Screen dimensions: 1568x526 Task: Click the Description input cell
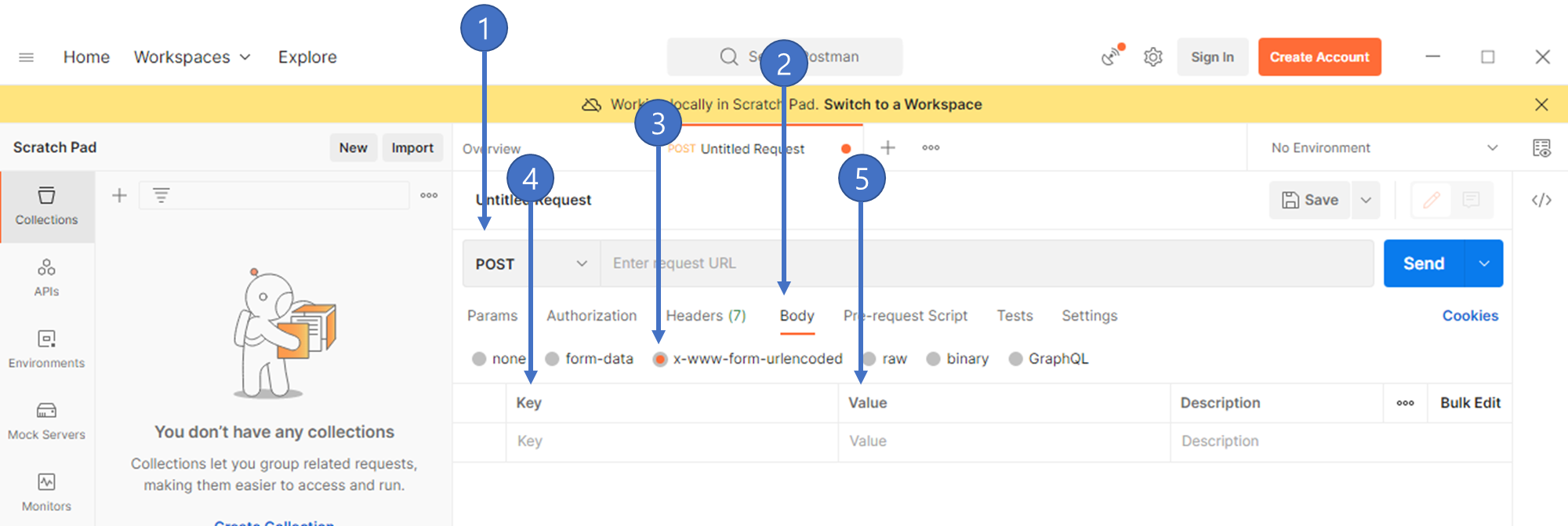click(x=1341, y=441)
